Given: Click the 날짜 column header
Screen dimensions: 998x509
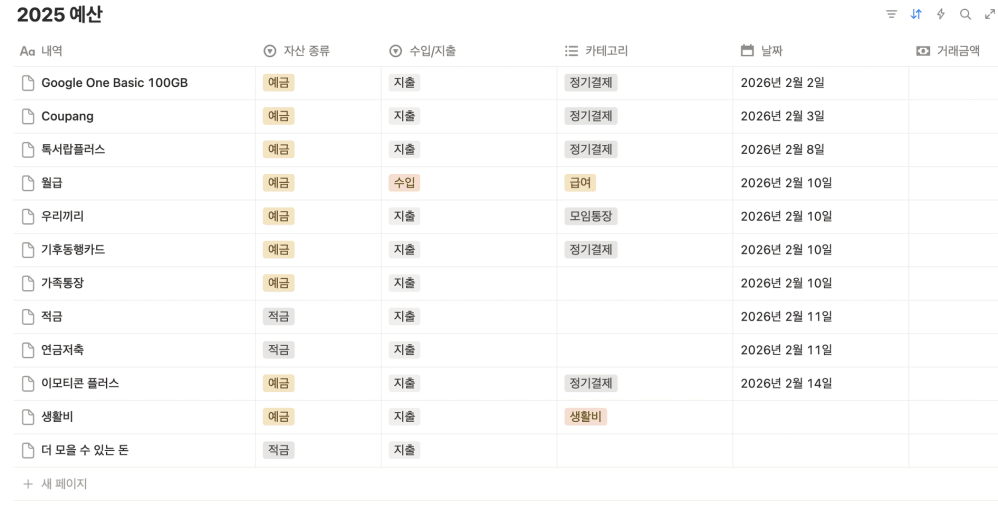Looking at the screenshot, I should point(770,51).
